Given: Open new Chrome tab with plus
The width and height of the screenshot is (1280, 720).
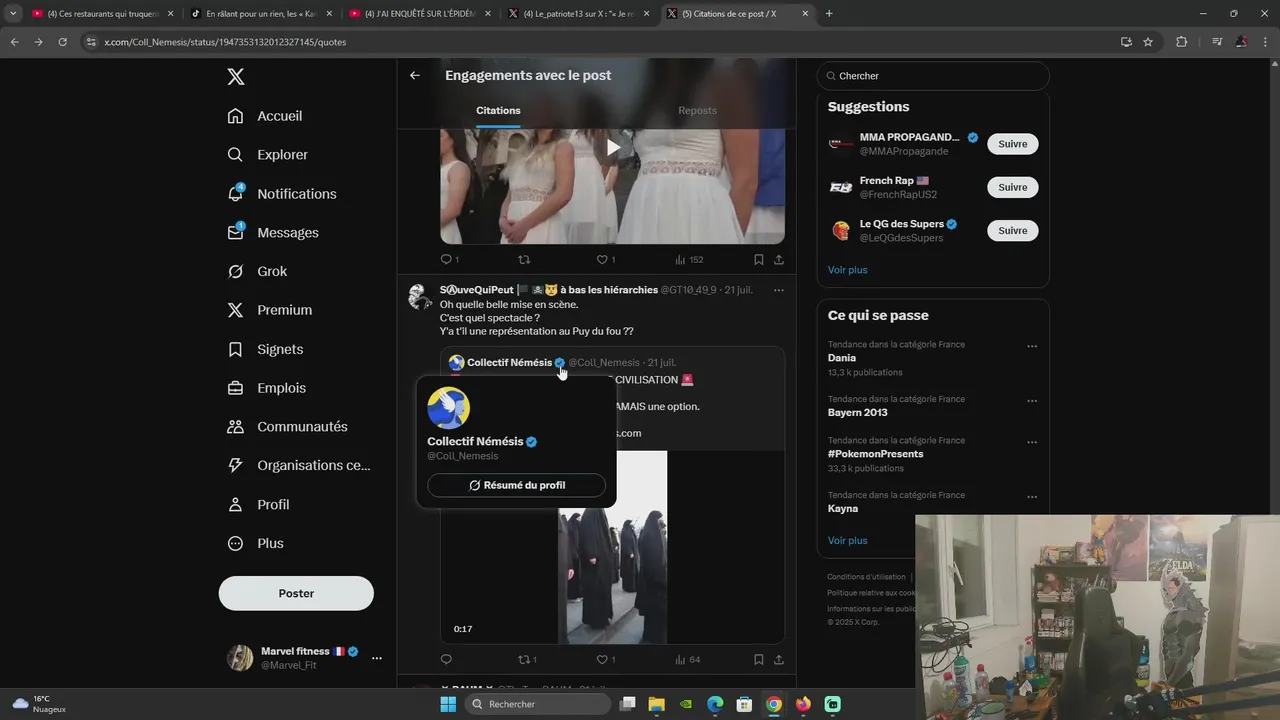Looking at the screenshot, I should pos(829,14).
